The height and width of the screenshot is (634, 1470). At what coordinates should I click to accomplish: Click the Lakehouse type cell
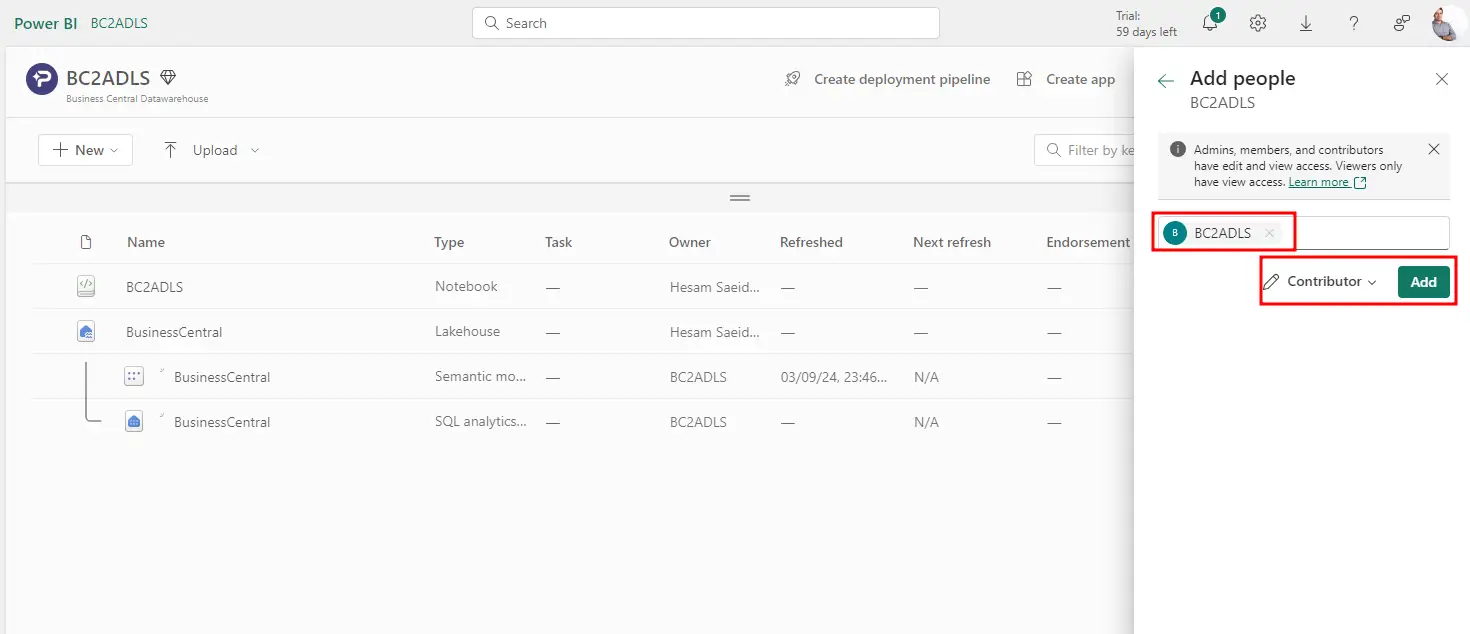click(467, 331)
